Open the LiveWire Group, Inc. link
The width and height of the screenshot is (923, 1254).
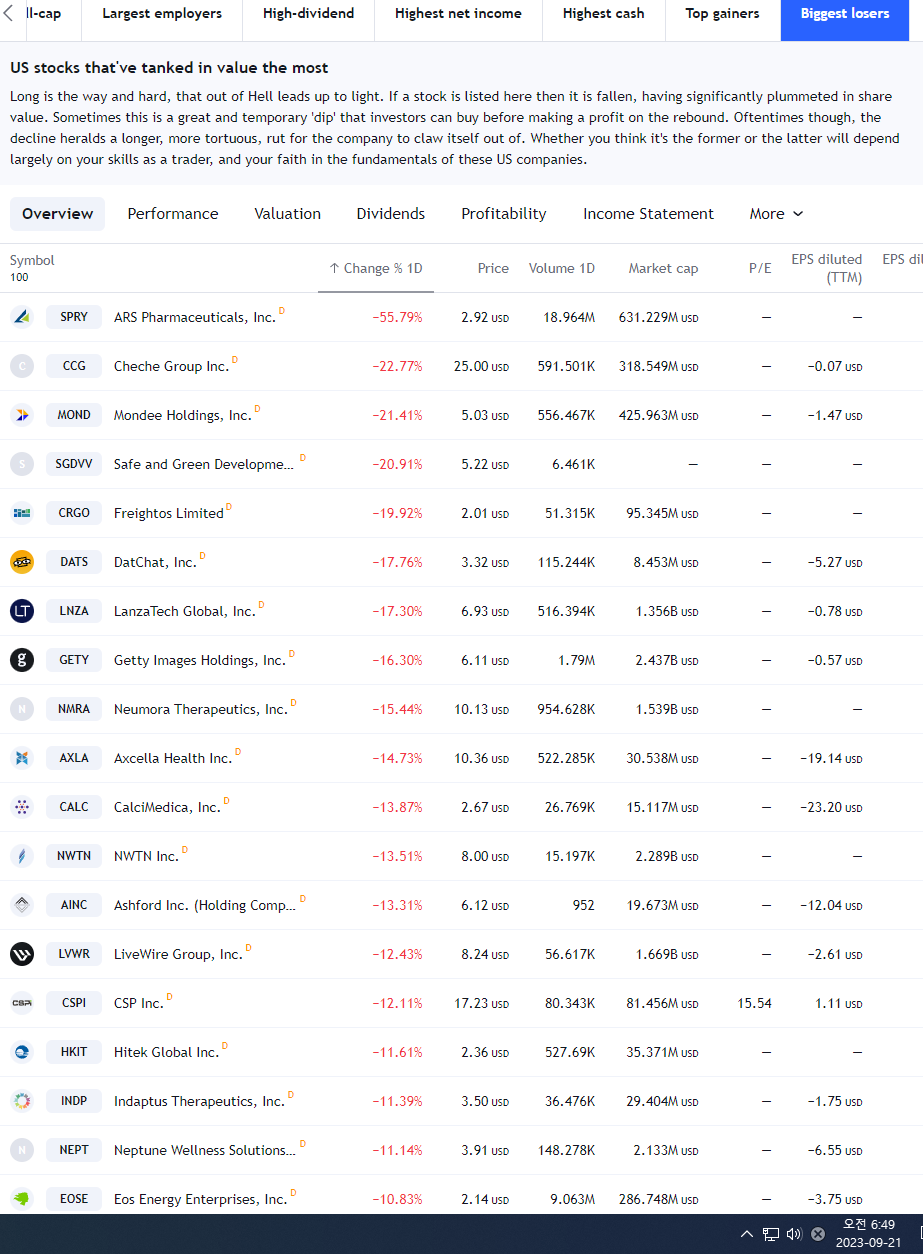[178, 954]
